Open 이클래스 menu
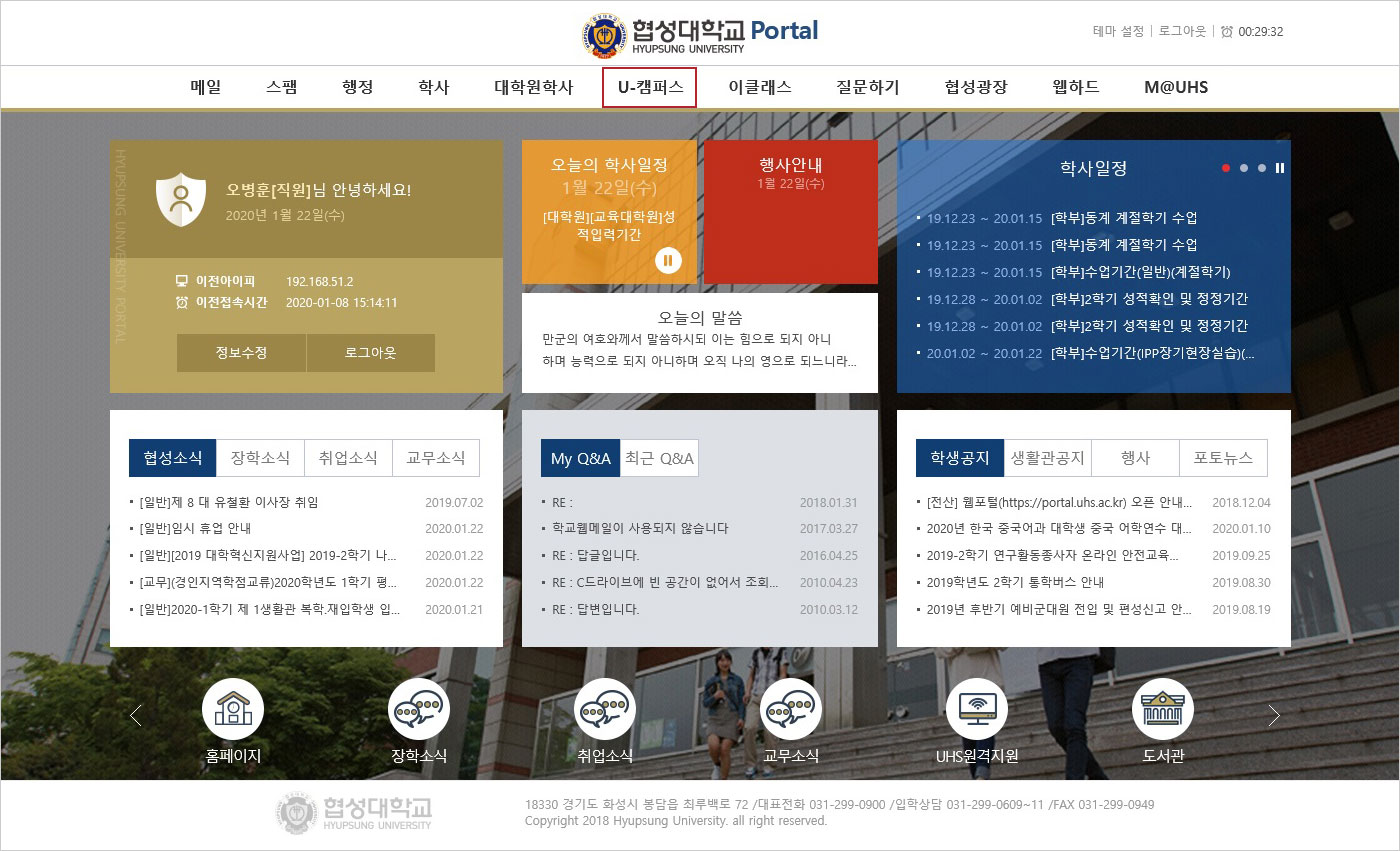This screenshot has height=851, width=1400. [760, 87]
